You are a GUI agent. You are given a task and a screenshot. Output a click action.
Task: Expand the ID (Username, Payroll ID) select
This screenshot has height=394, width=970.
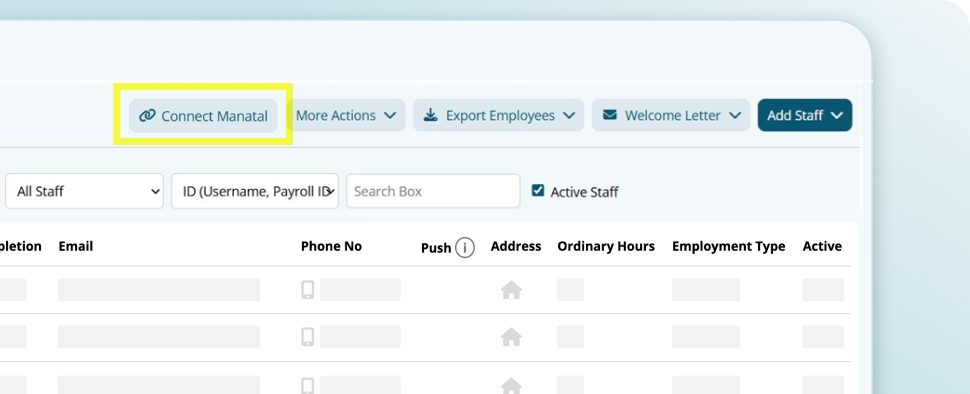point(255,191)
